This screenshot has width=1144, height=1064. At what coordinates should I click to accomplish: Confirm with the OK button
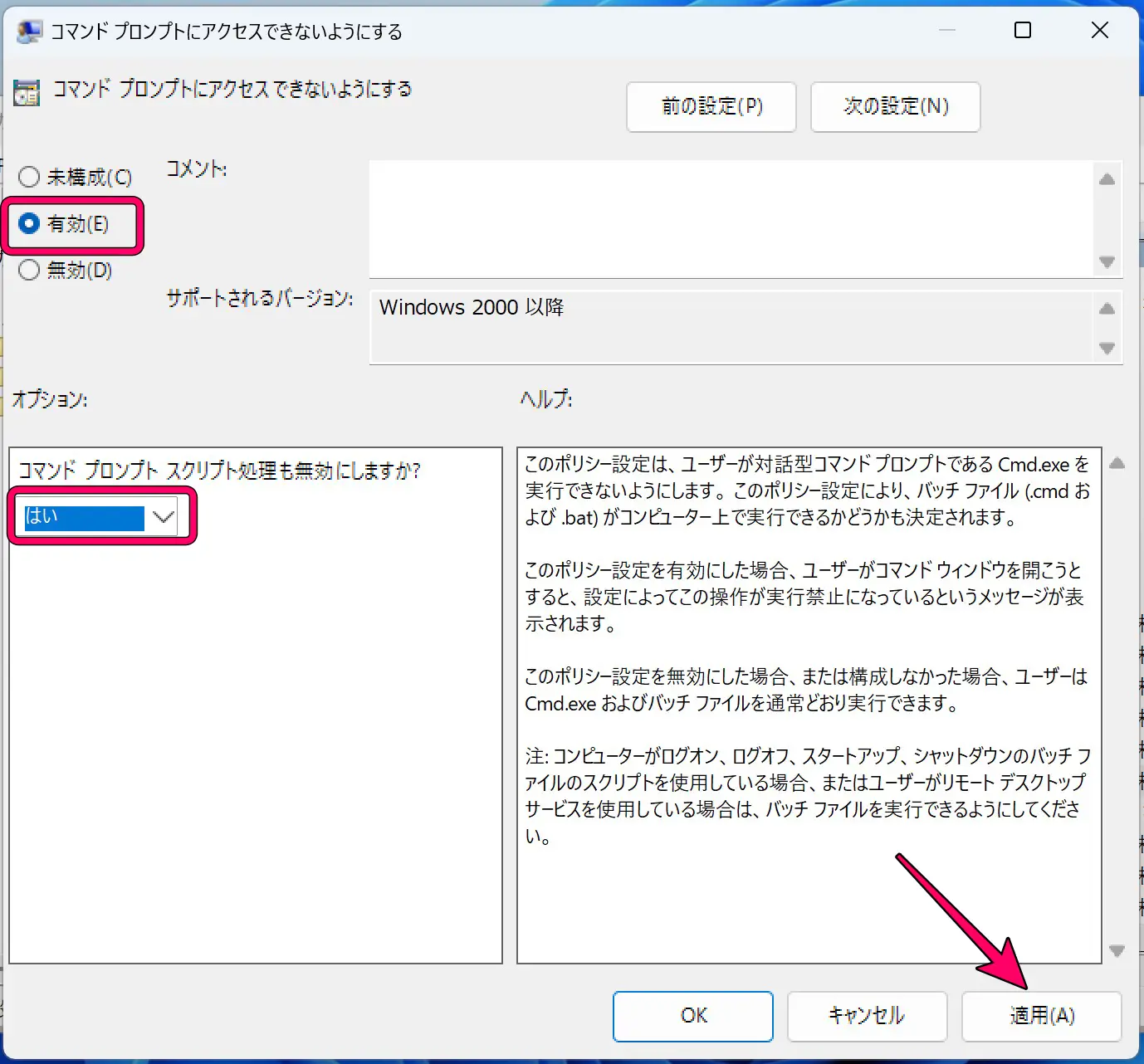(693, 1016)
